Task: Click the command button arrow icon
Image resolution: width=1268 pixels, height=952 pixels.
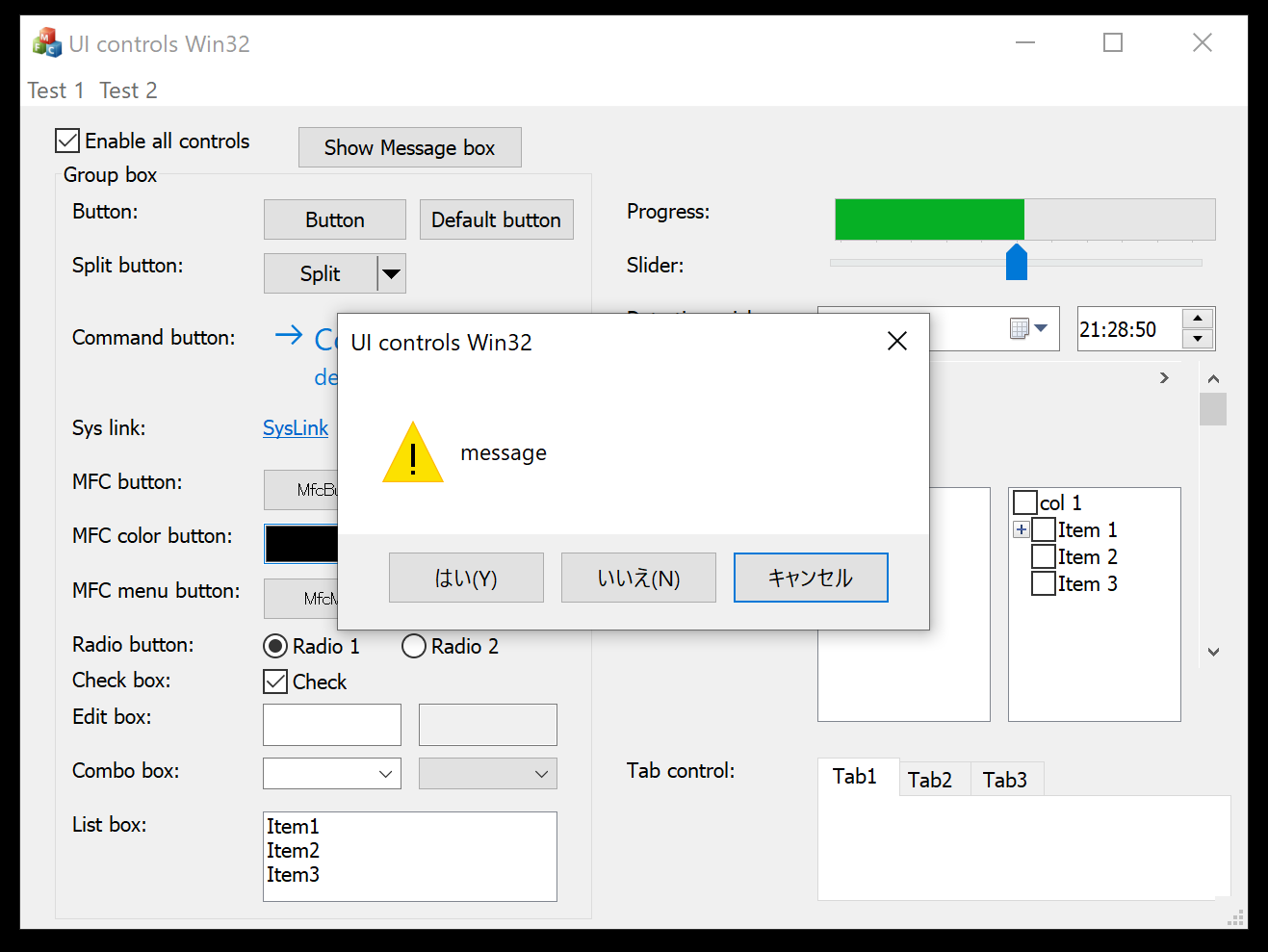Action: (x=289, y=335)
